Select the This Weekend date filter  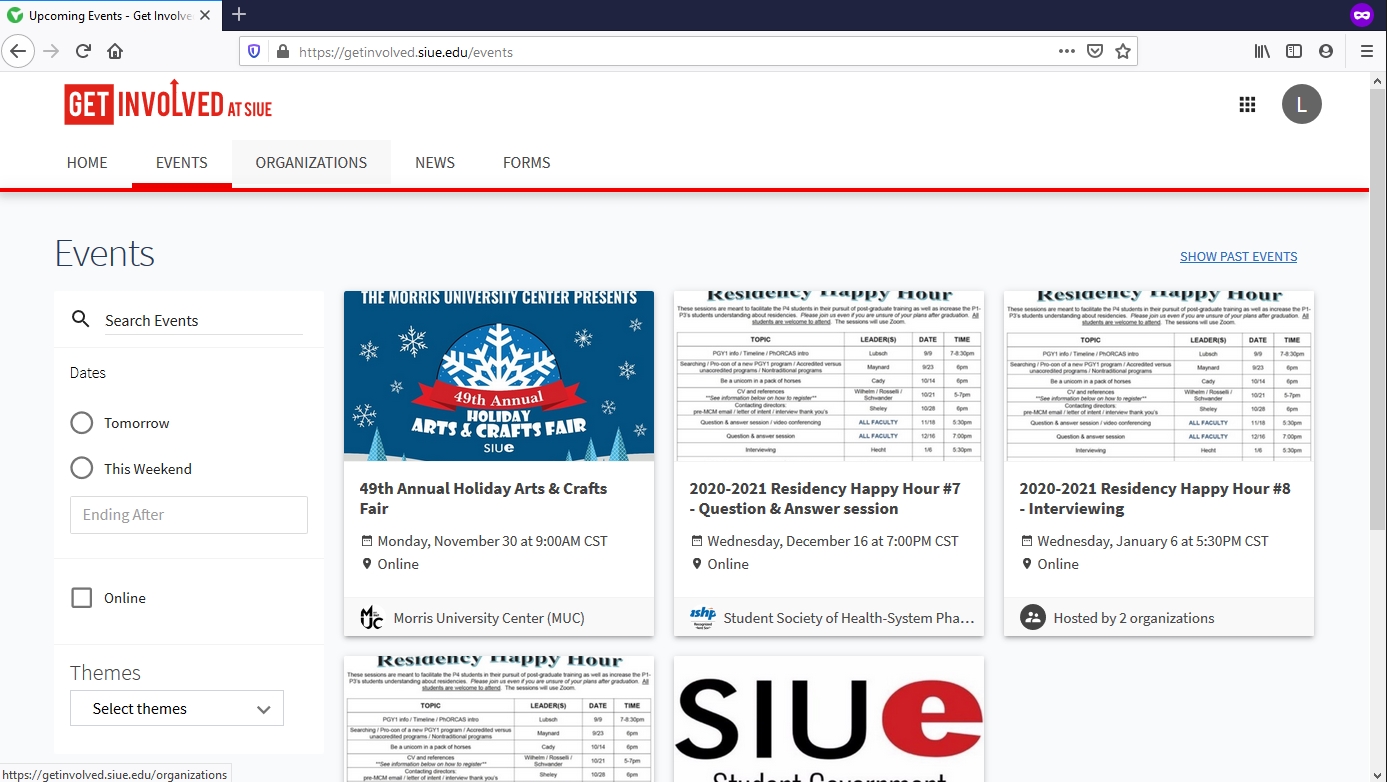tap(82, 468)
